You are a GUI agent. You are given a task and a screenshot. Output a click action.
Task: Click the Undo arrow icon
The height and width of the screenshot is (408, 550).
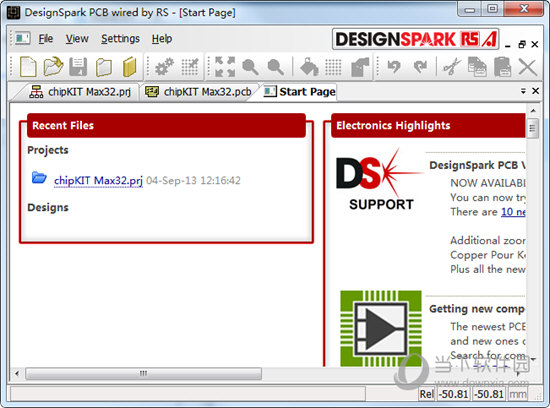click(x=394, y=66)
